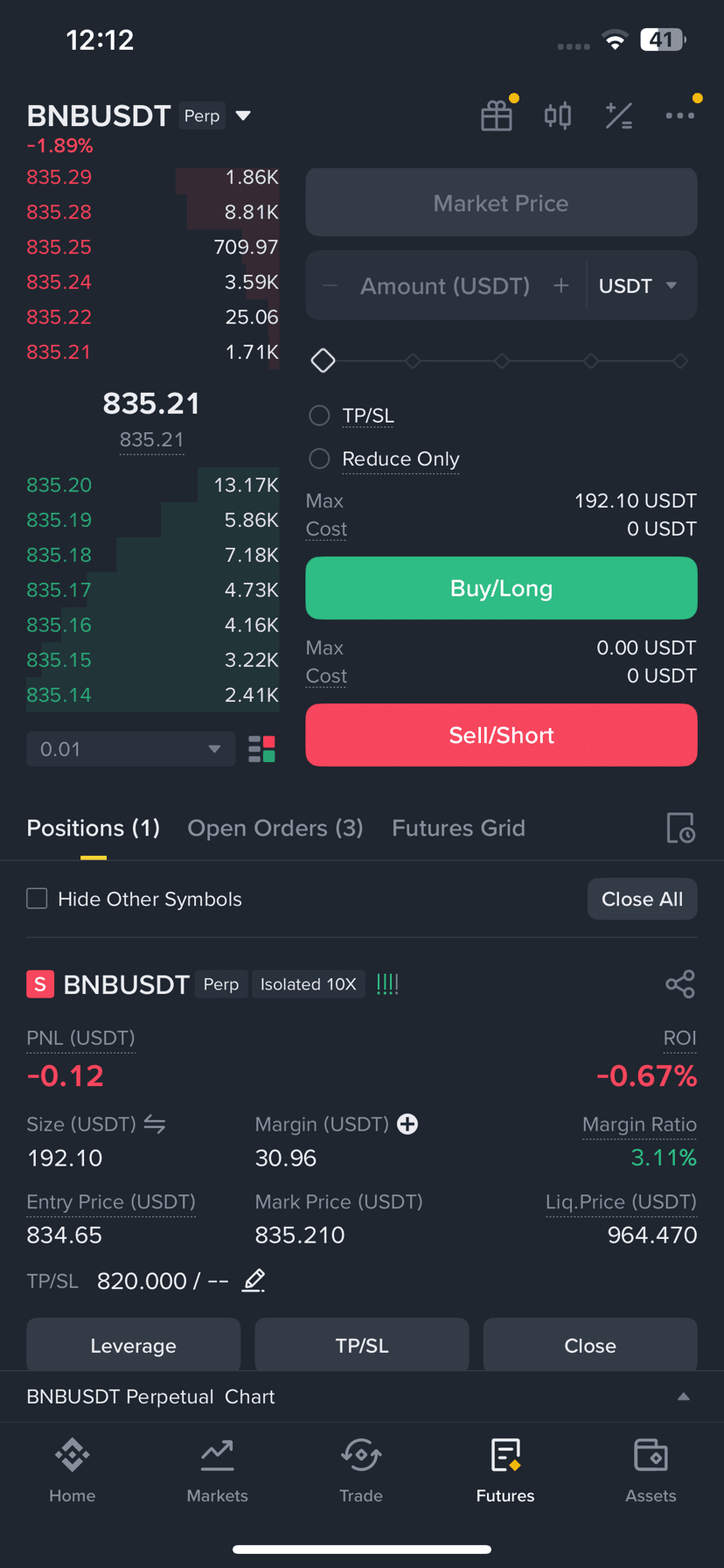Open the candlestick chart icon
Screen dimensions: 724x1568
point(558,115)
